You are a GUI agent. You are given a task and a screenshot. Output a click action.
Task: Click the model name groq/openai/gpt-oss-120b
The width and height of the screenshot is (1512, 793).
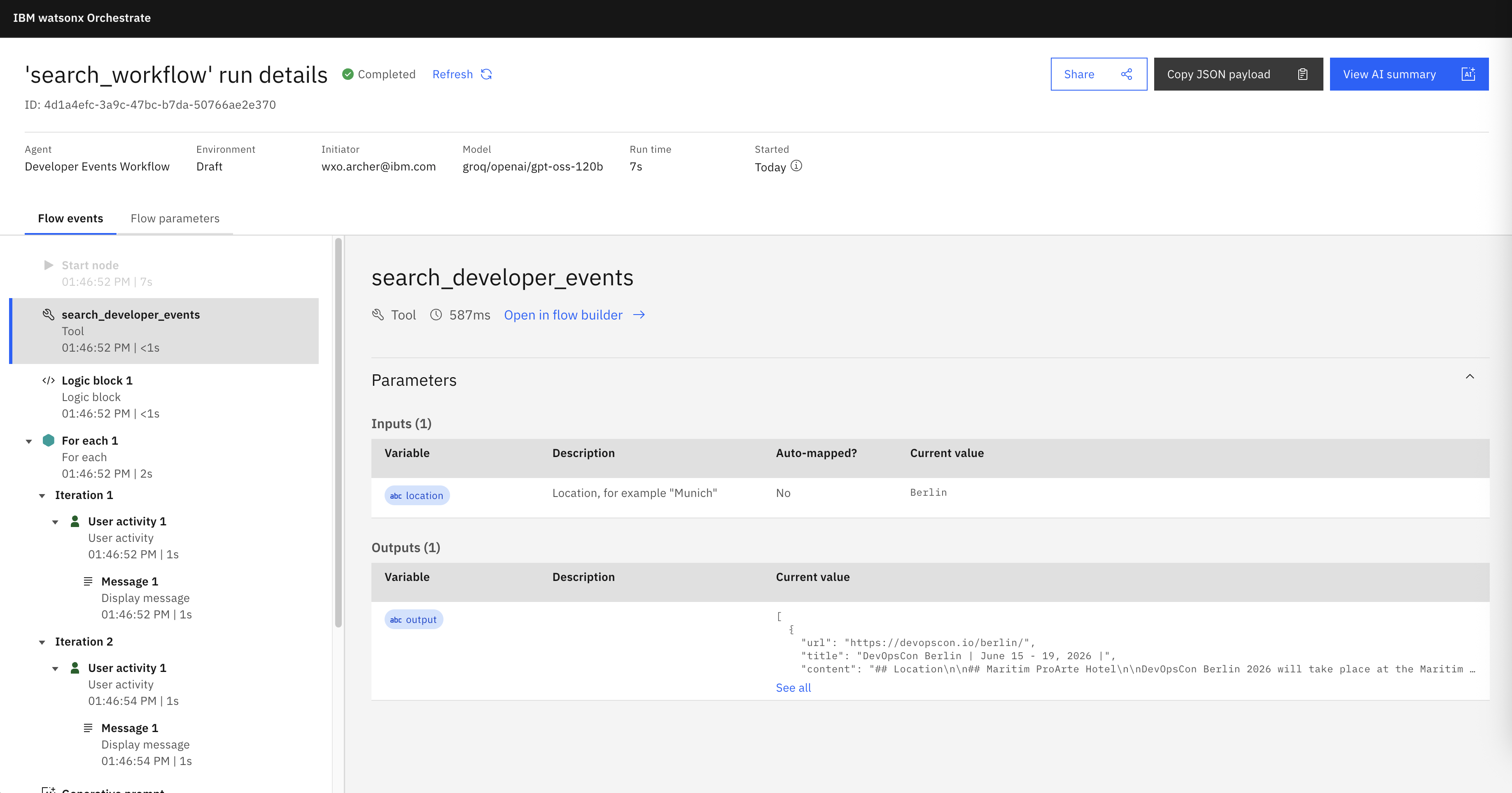pyautogui.click(x=533, y=166)
